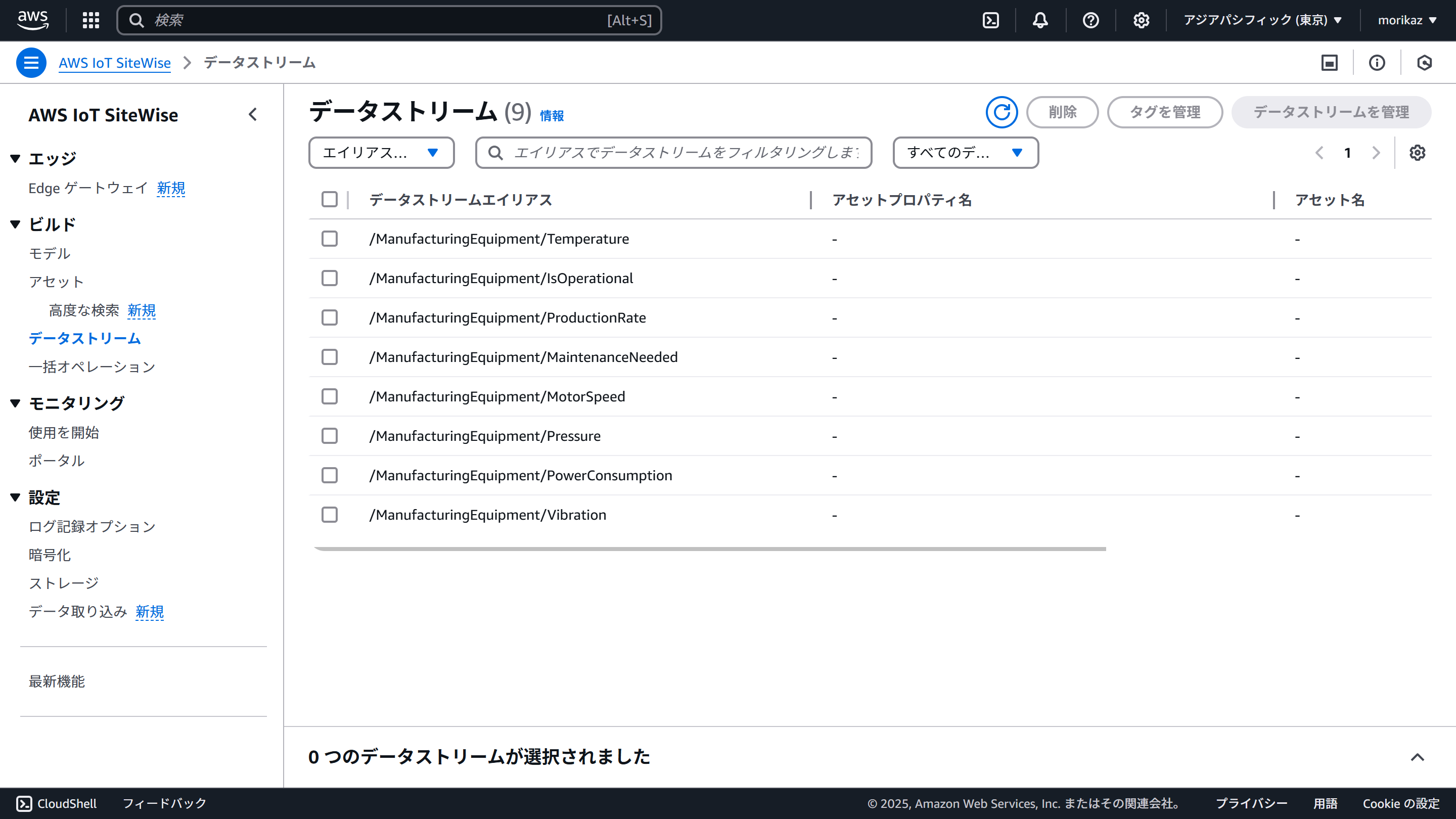Toggle the side navigation hamburger icon
Viewport: 1456px width, 819px height.
point(31,63)
